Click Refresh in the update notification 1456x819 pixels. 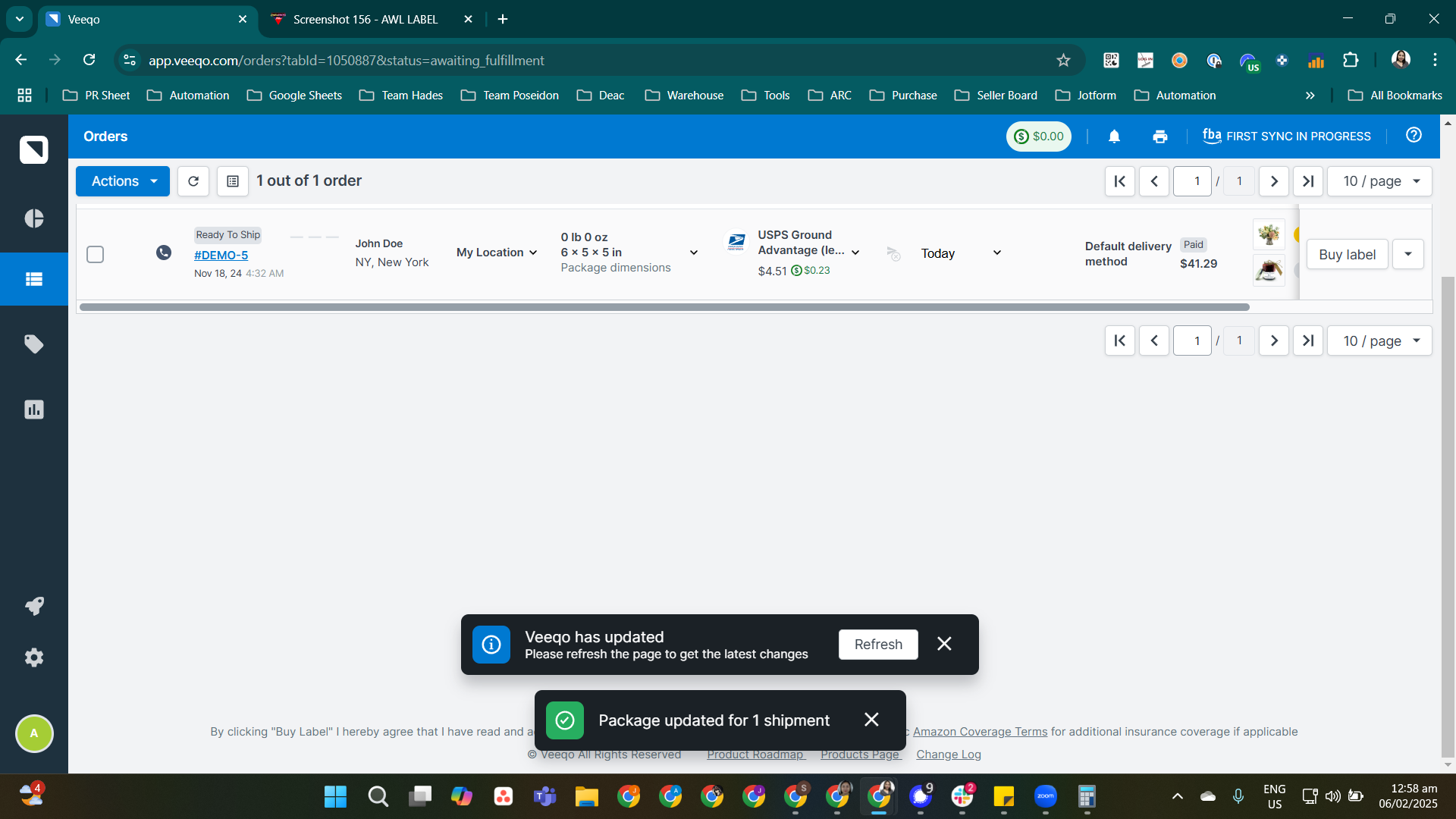[878, 645]
